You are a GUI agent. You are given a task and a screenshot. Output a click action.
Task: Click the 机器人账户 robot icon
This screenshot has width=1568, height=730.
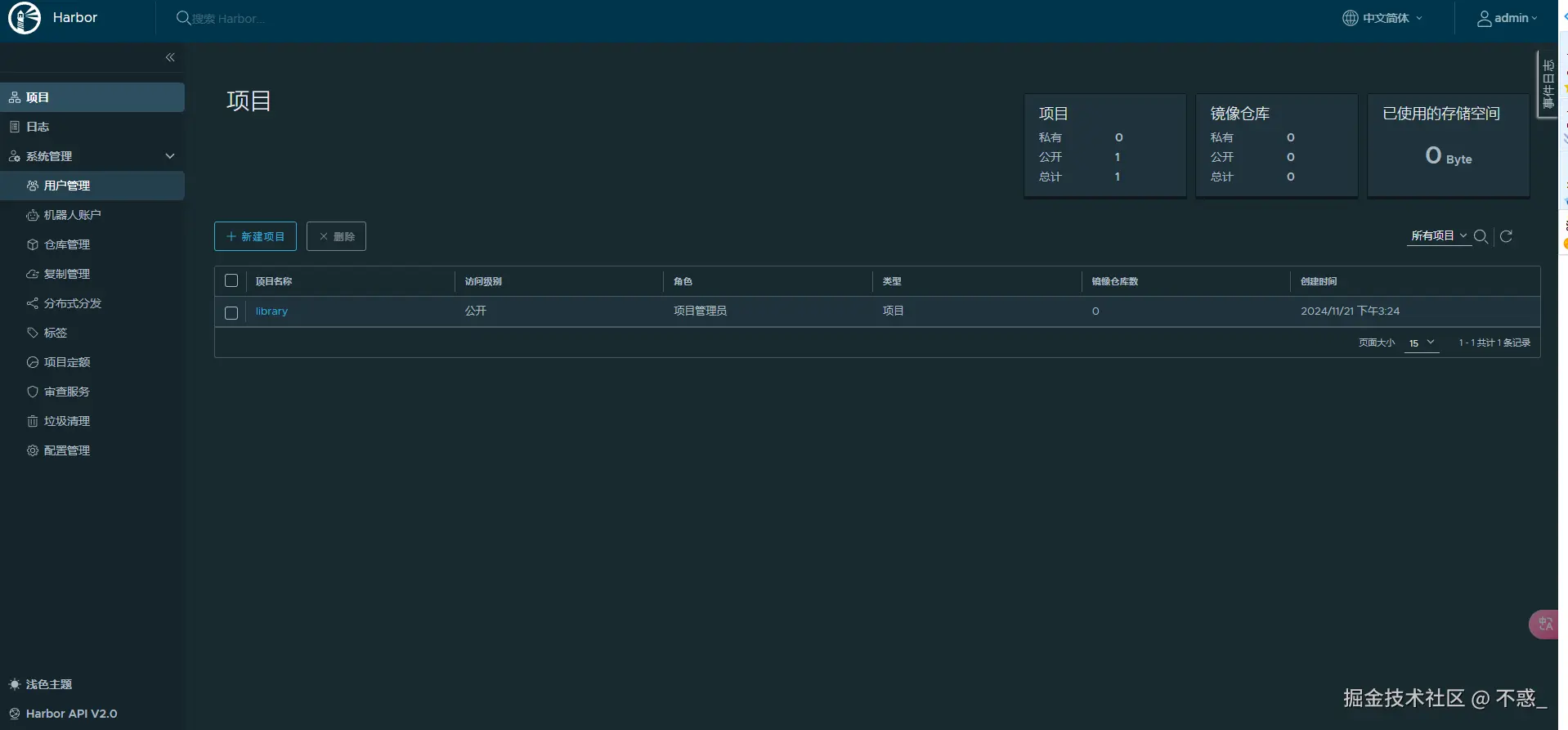33,215
